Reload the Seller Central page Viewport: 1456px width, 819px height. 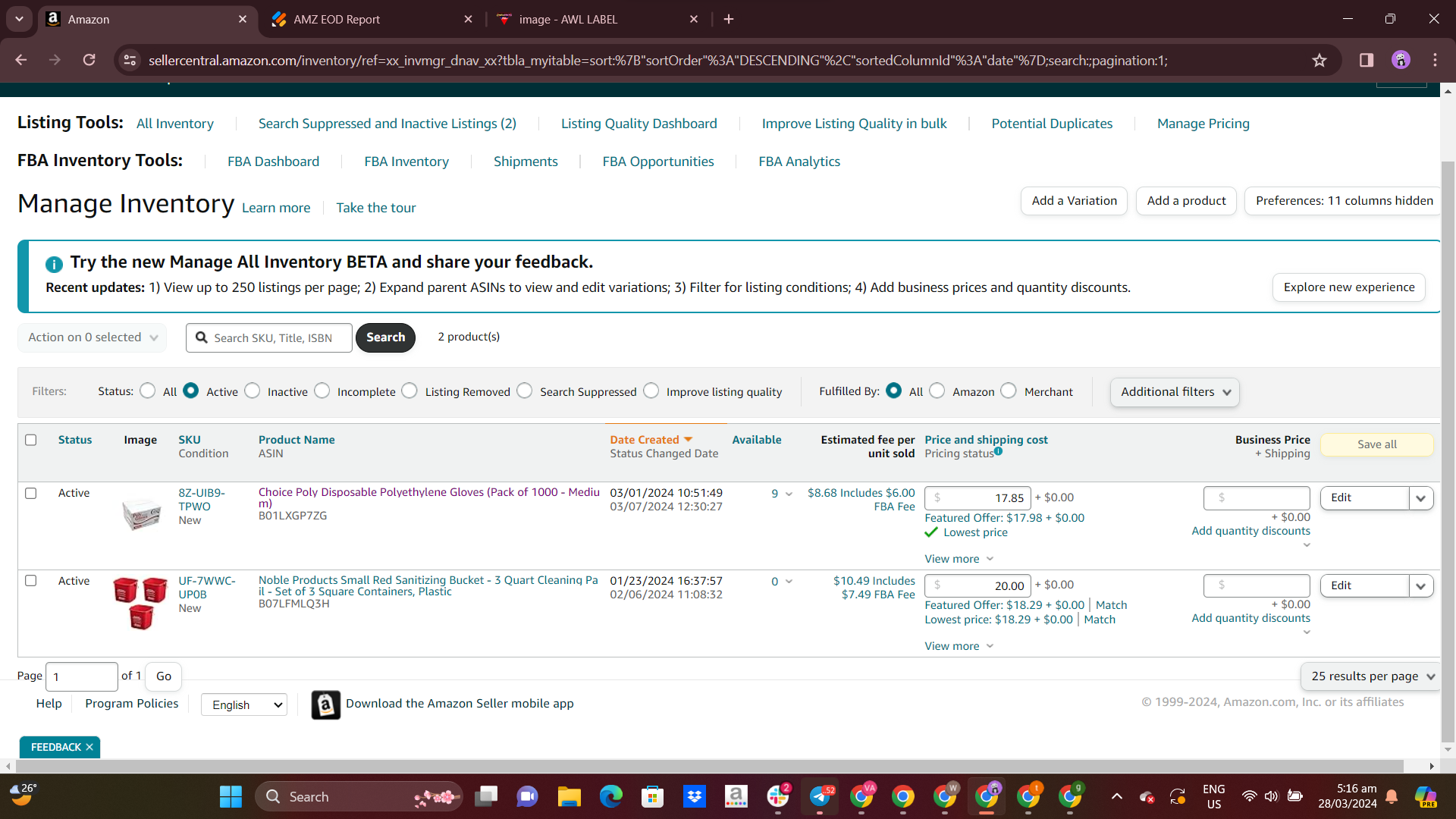89,60
